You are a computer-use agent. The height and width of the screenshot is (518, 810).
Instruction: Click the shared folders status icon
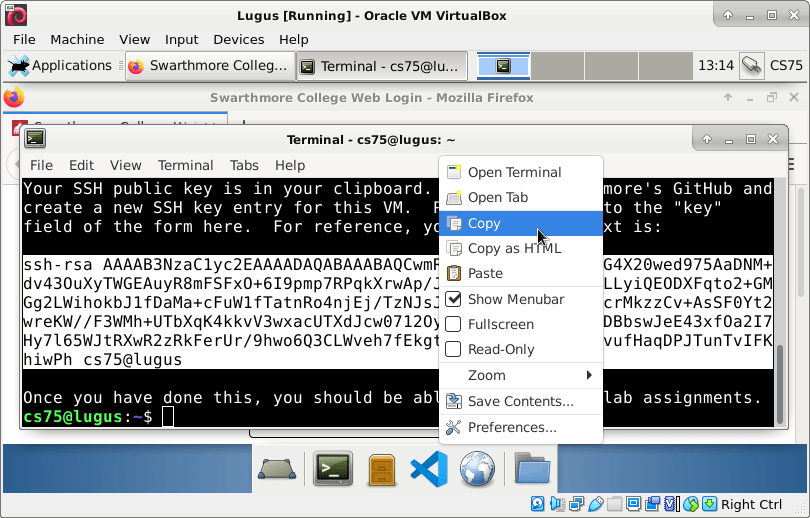(615, 504)
